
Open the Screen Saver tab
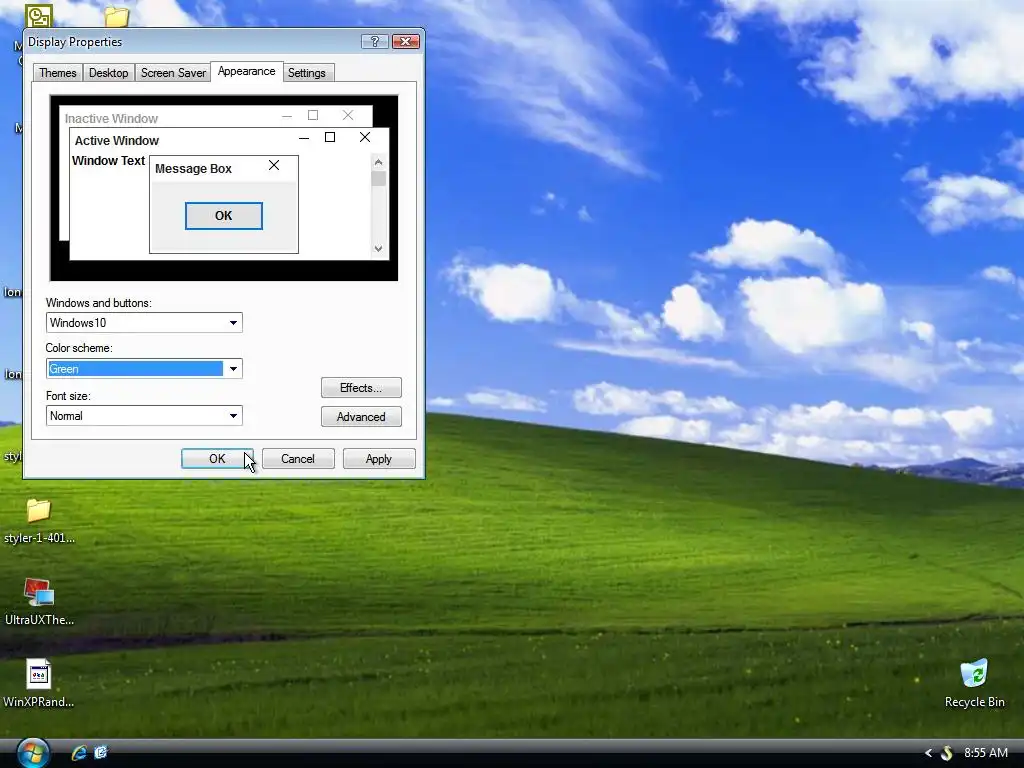tap(173, 72)
